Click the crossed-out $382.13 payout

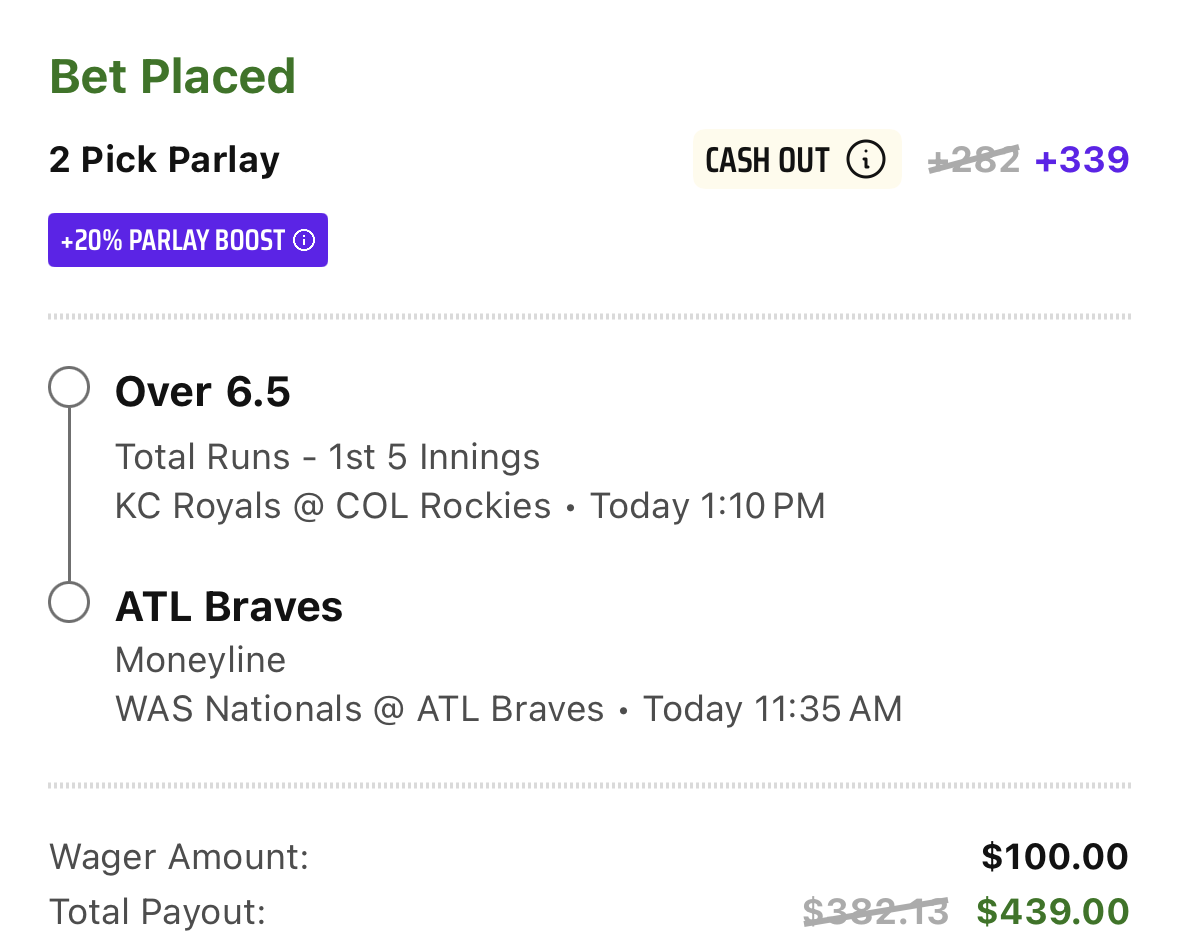point(876,911)
